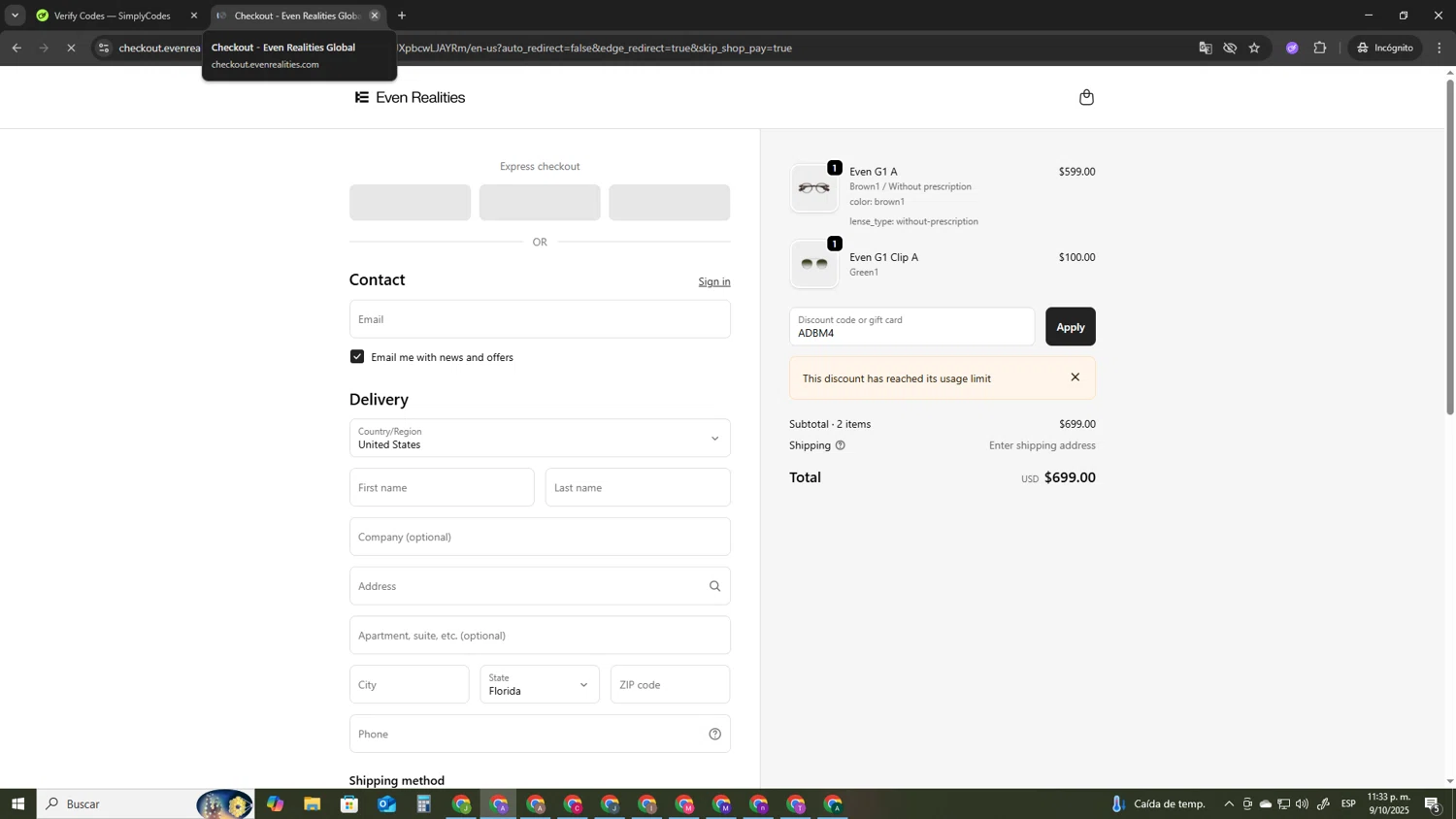Image resolution: width=1456 pixels, height=819 pixels.
Task: Bookmark this page with star icon
Action: [x=1254, y=48]
